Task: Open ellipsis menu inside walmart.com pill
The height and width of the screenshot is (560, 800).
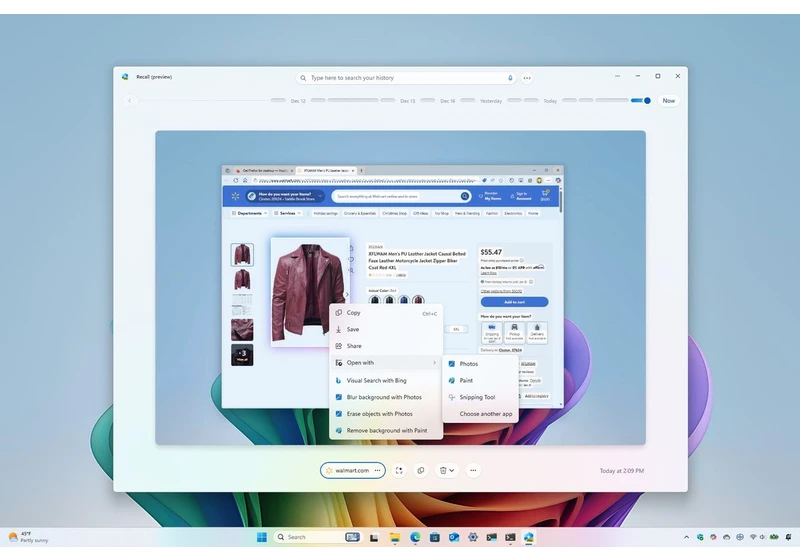Action: 377,470
